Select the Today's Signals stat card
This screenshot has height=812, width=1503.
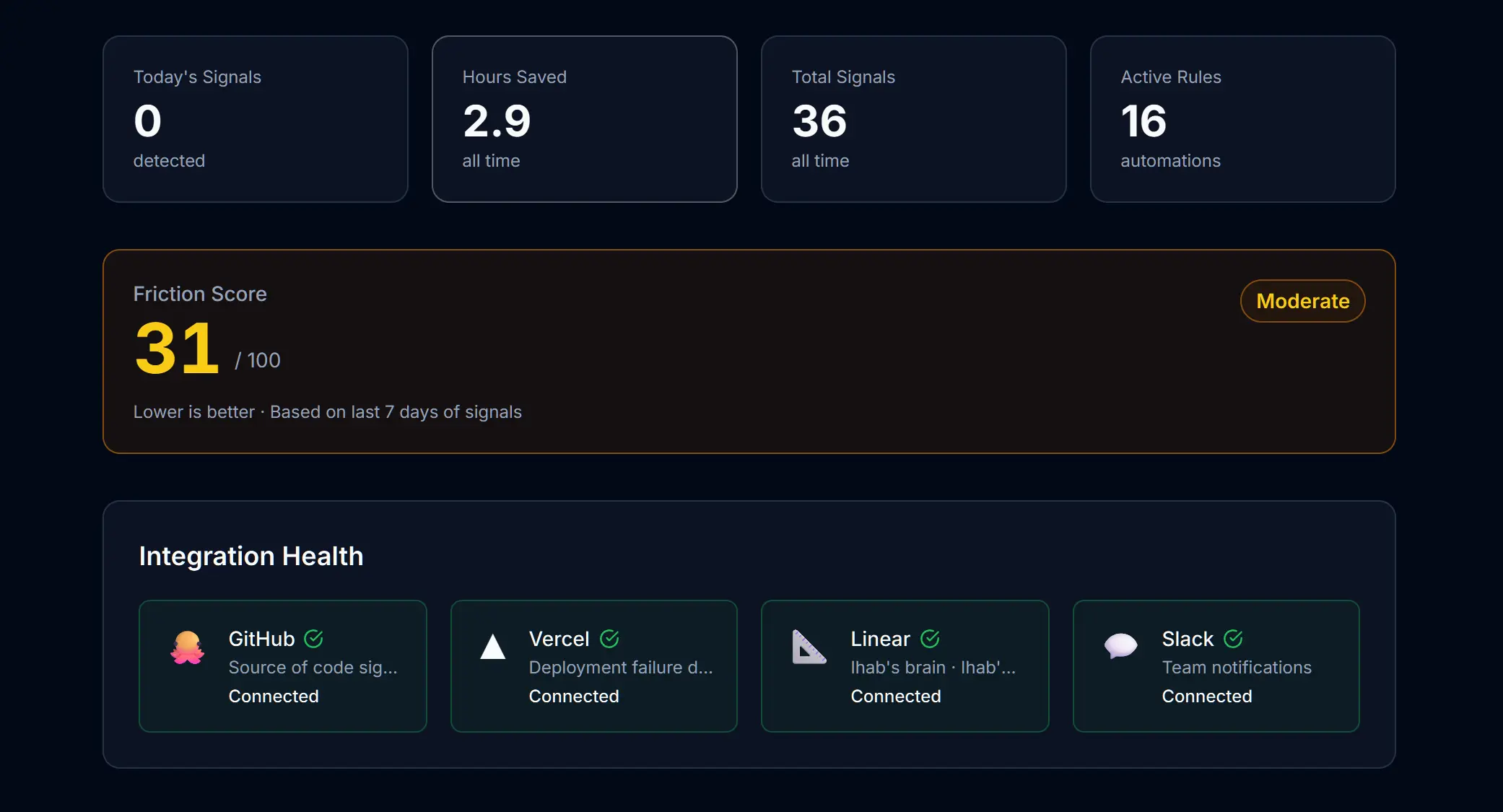pos(256,119)
